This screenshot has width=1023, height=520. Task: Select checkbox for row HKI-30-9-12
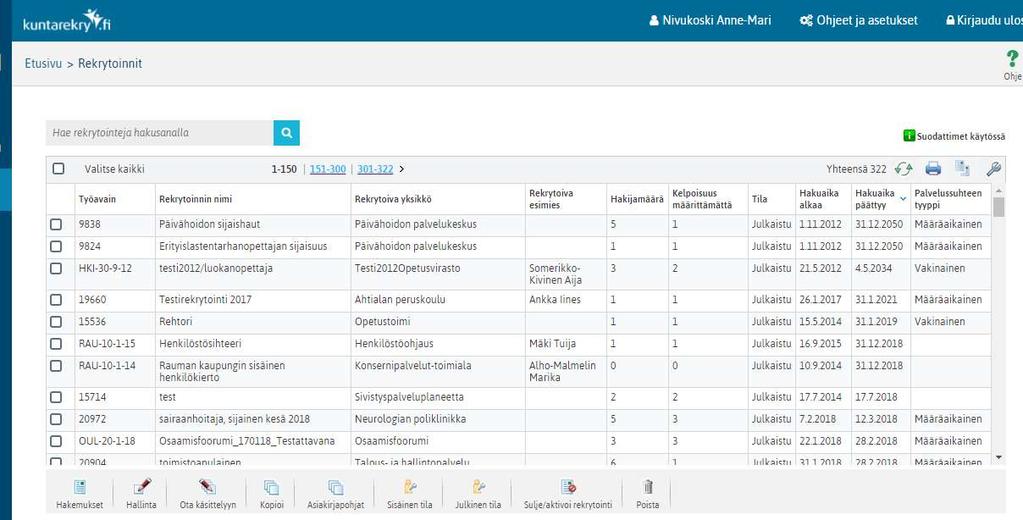[56, 268]
